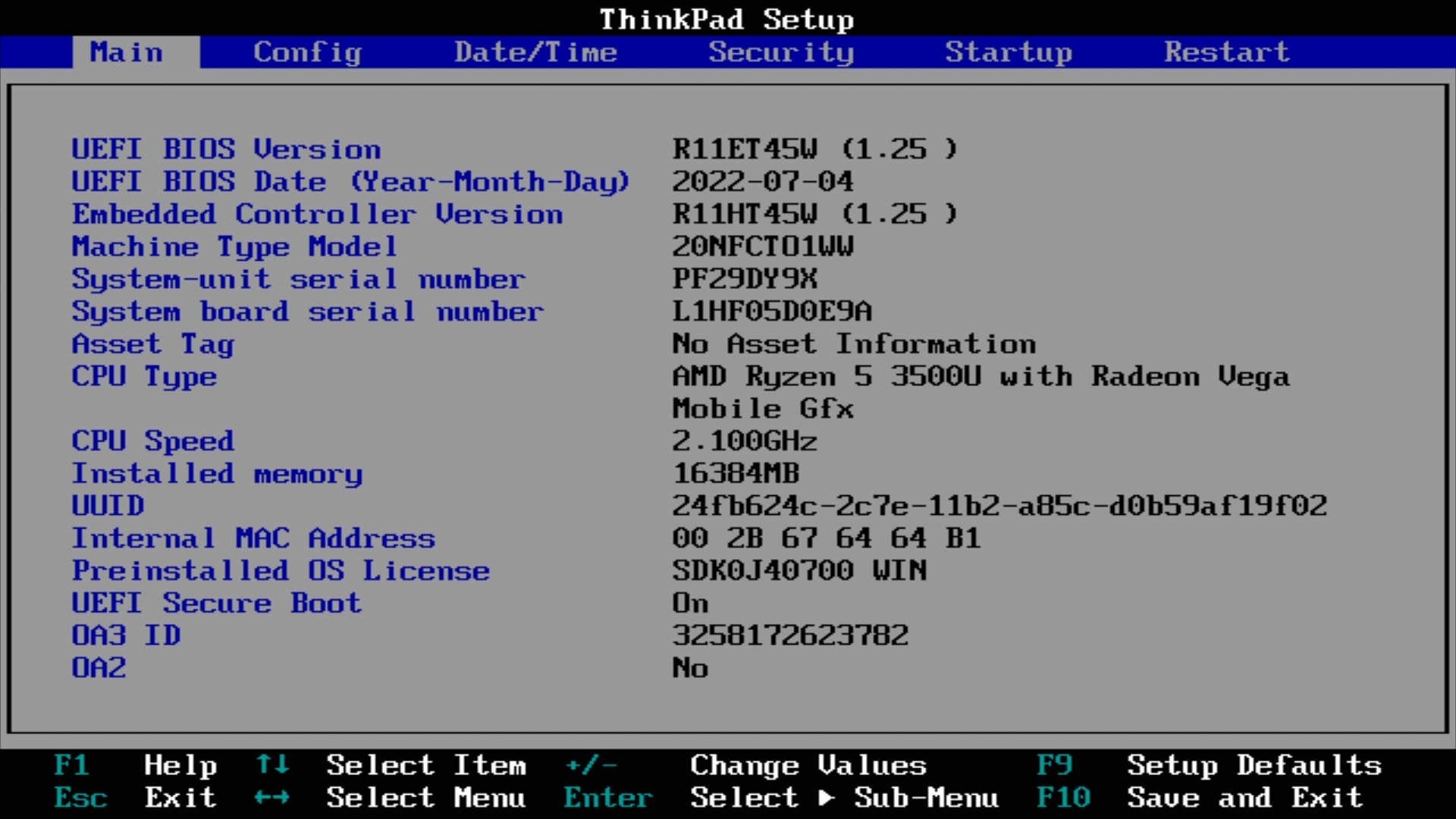Screen dimensions: 1456x819
Task: Click the ThinkPad Setup title
Action: [x=726, y=20]
